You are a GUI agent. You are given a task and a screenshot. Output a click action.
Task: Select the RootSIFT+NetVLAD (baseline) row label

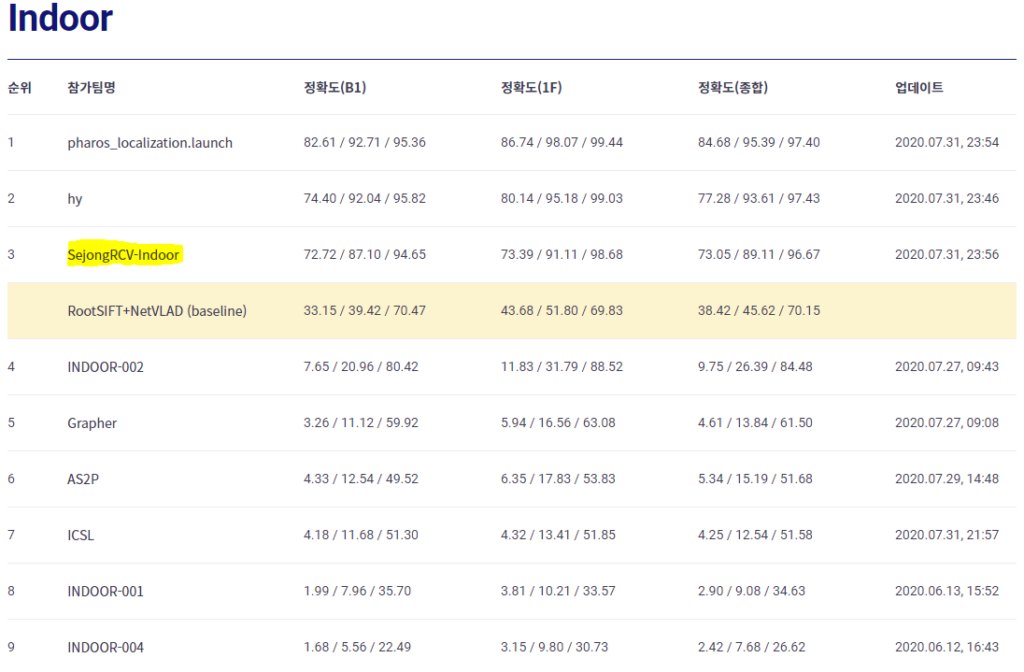pos(157,311)
